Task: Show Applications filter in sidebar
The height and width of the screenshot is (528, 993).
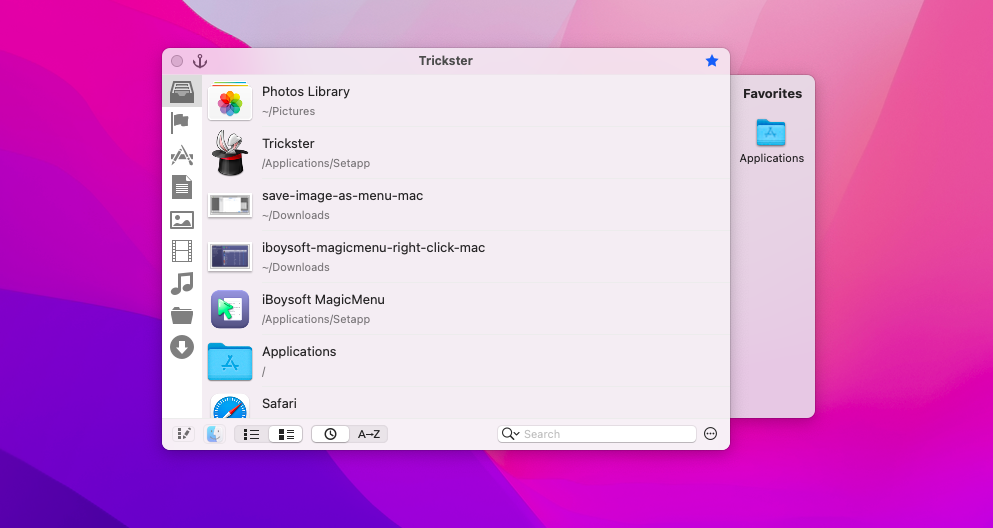Action: click(x=182, y=155)
